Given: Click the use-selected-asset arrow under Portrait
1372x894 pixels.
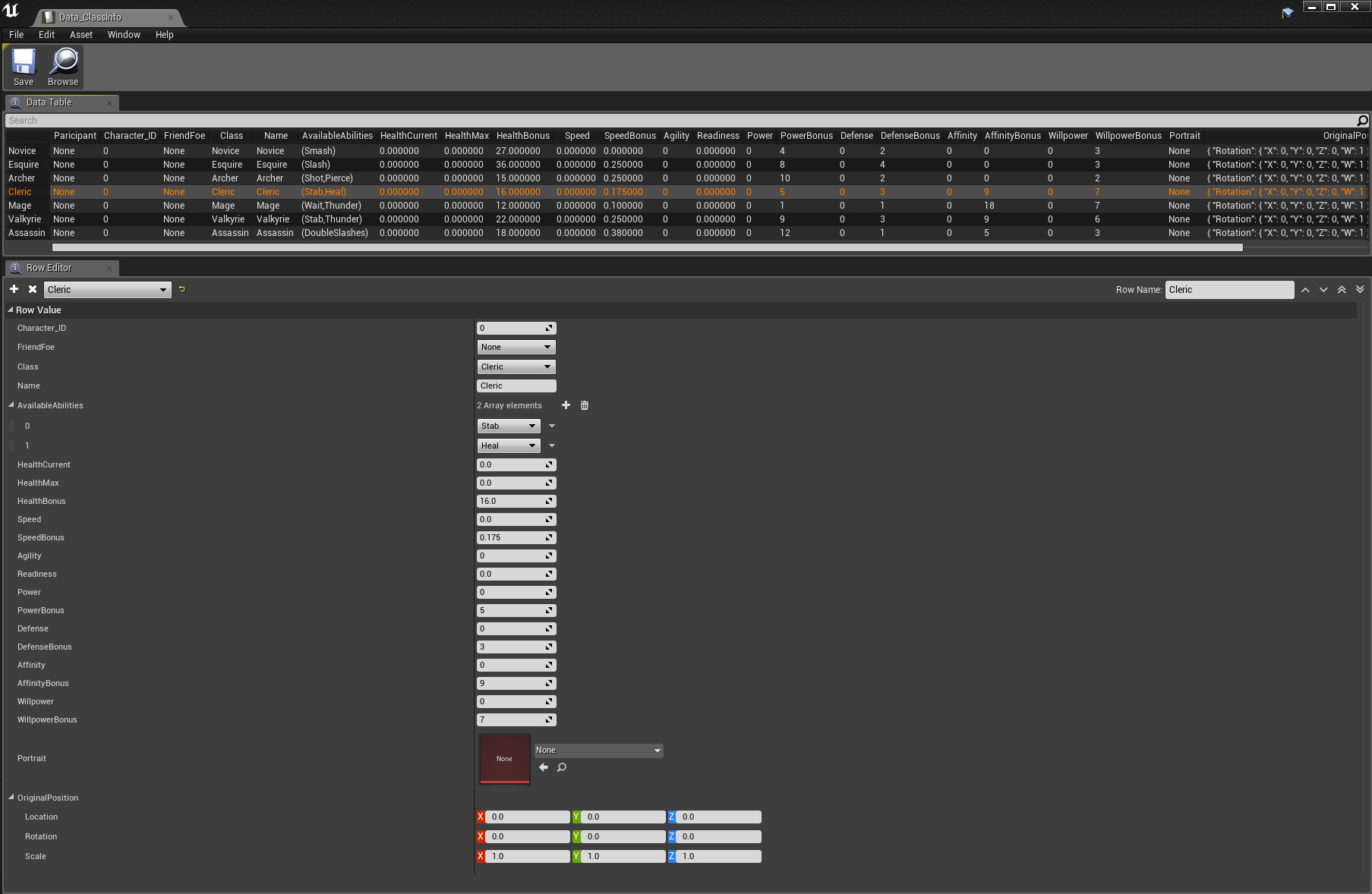Looking at the screenshot, I should pyautogui.click(x=544, y=767).
